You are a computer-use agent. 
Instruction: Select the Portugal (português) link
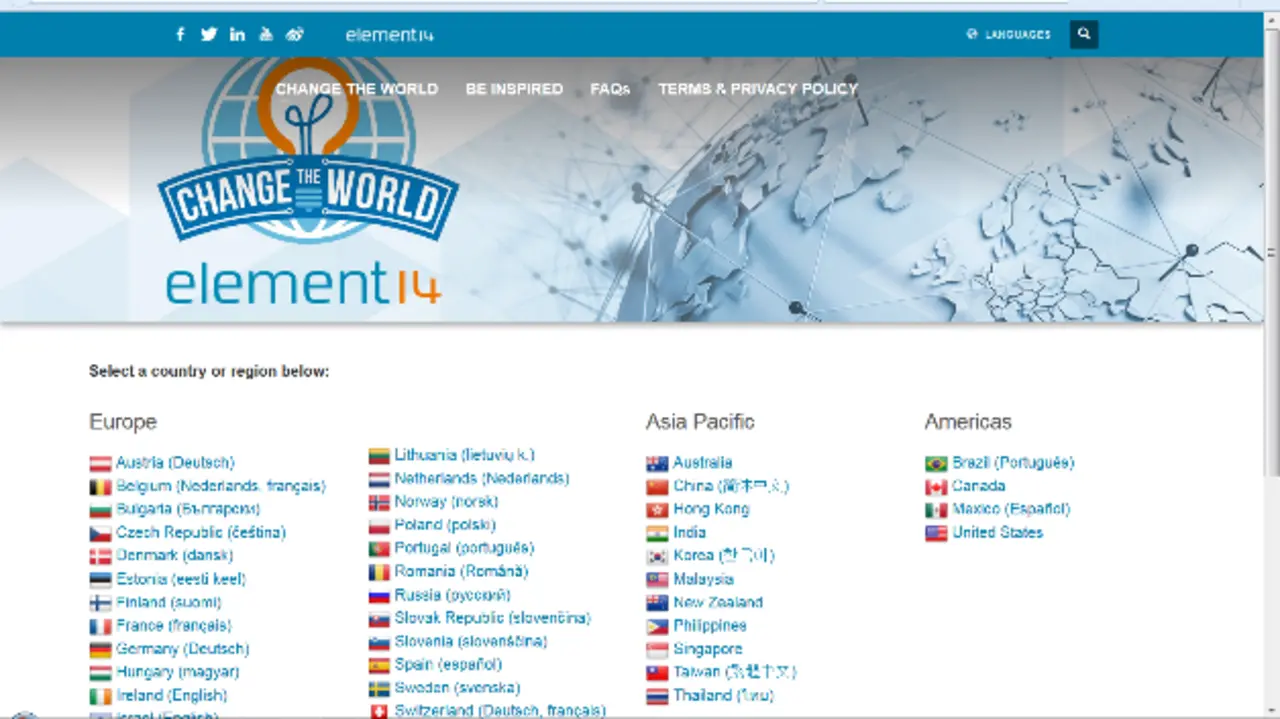(x=464, y=548)
